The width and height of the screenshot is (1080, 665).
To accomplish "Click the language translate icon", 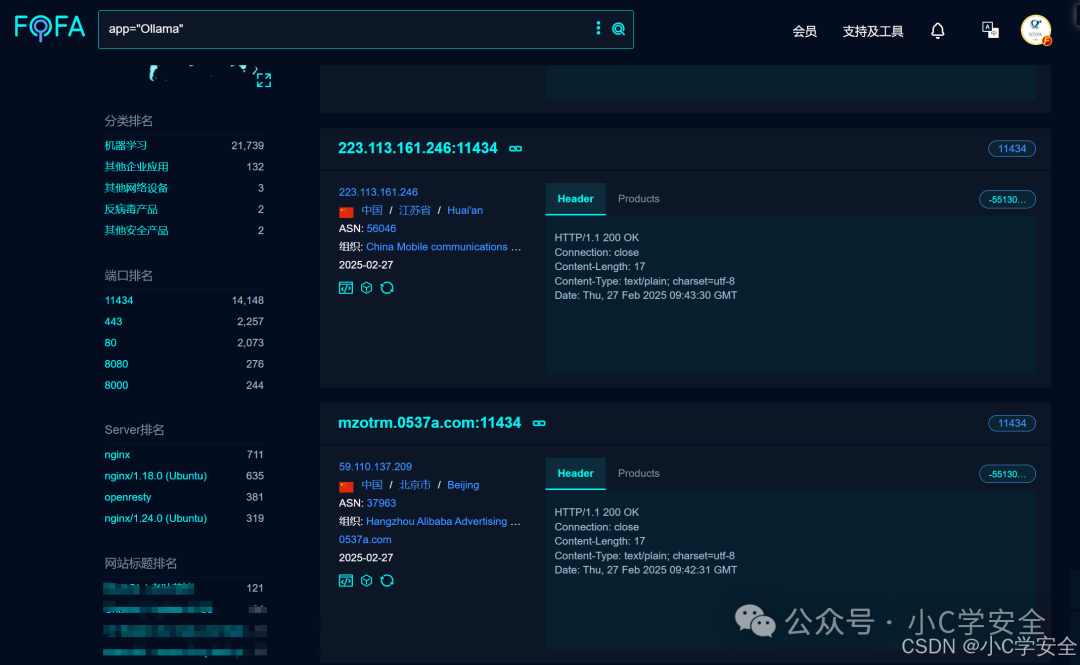I will pyautogui.click(x=990, y=30).
